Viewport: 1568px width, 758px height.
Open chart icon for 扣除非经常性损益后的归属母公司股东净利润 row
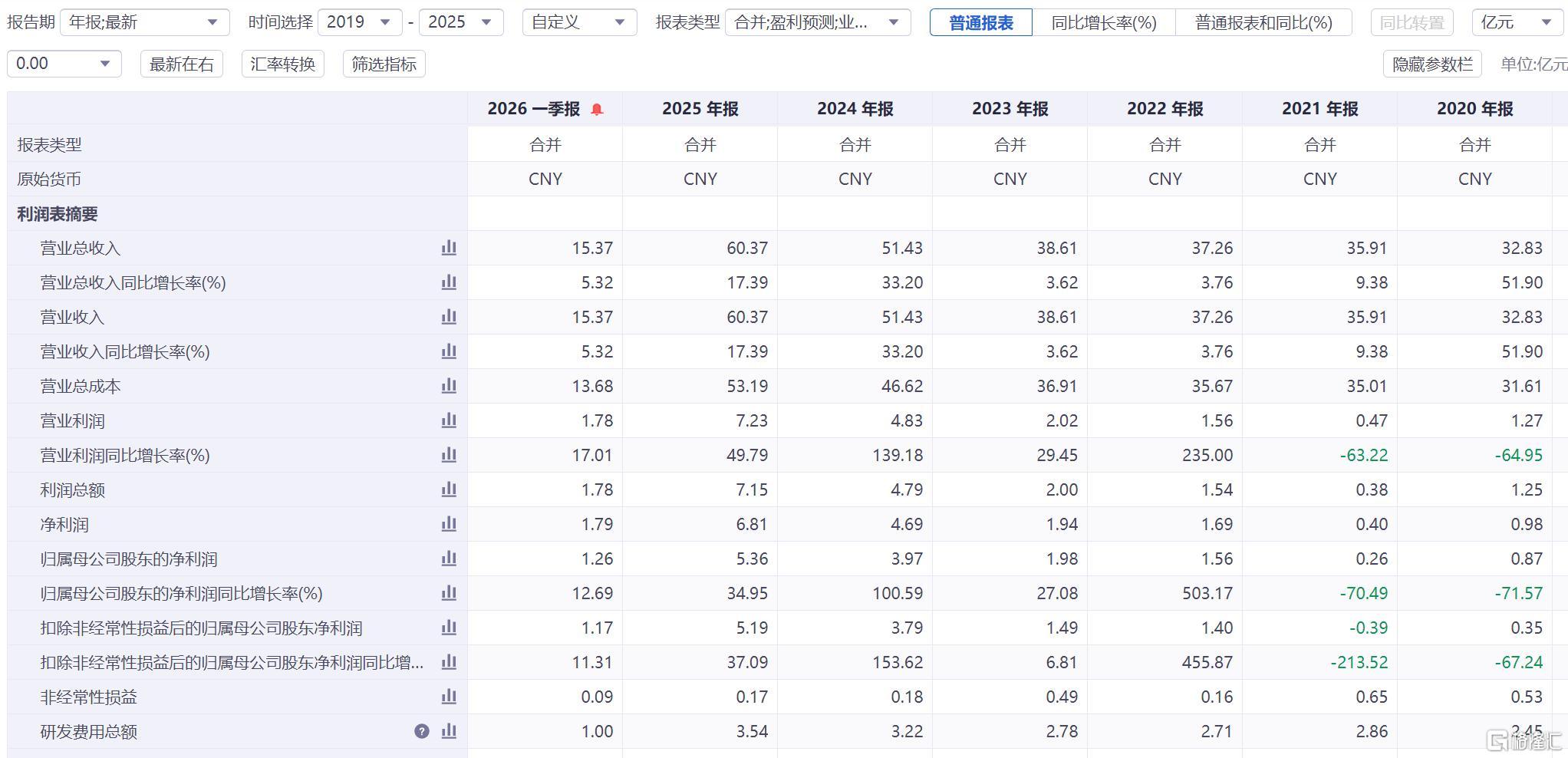449,628
